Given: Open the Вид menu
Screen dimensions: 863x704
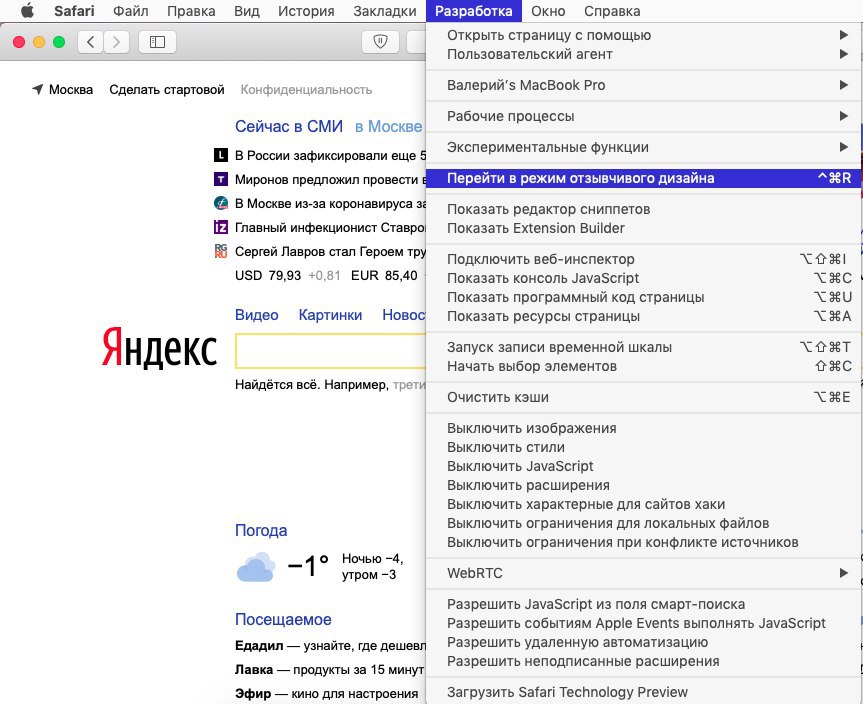Looking at the screenshot, I should (x=247, y=11).
